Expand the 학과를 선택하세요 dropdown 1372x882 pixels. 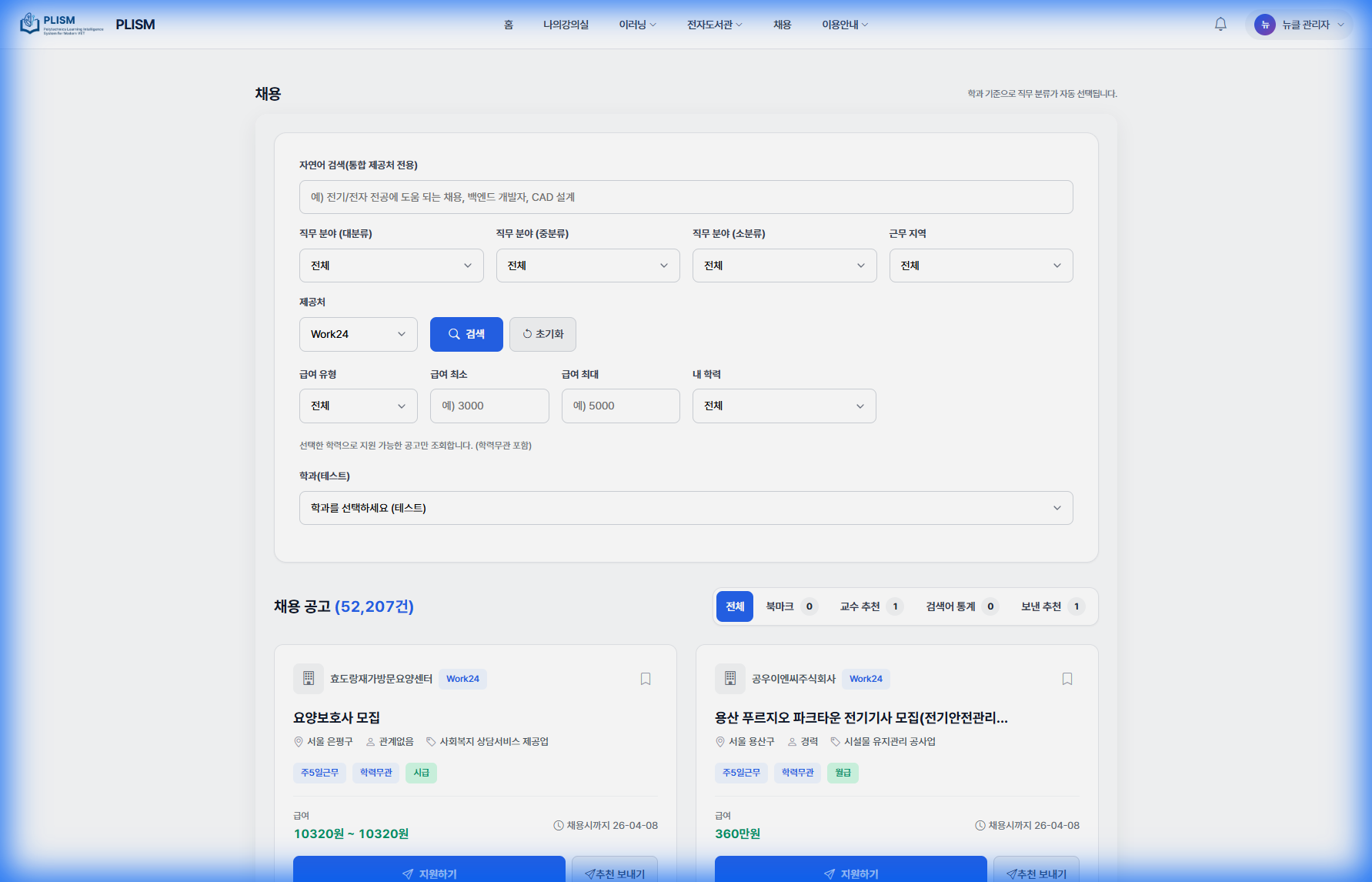pyautogui.click(x=686, y=508)
